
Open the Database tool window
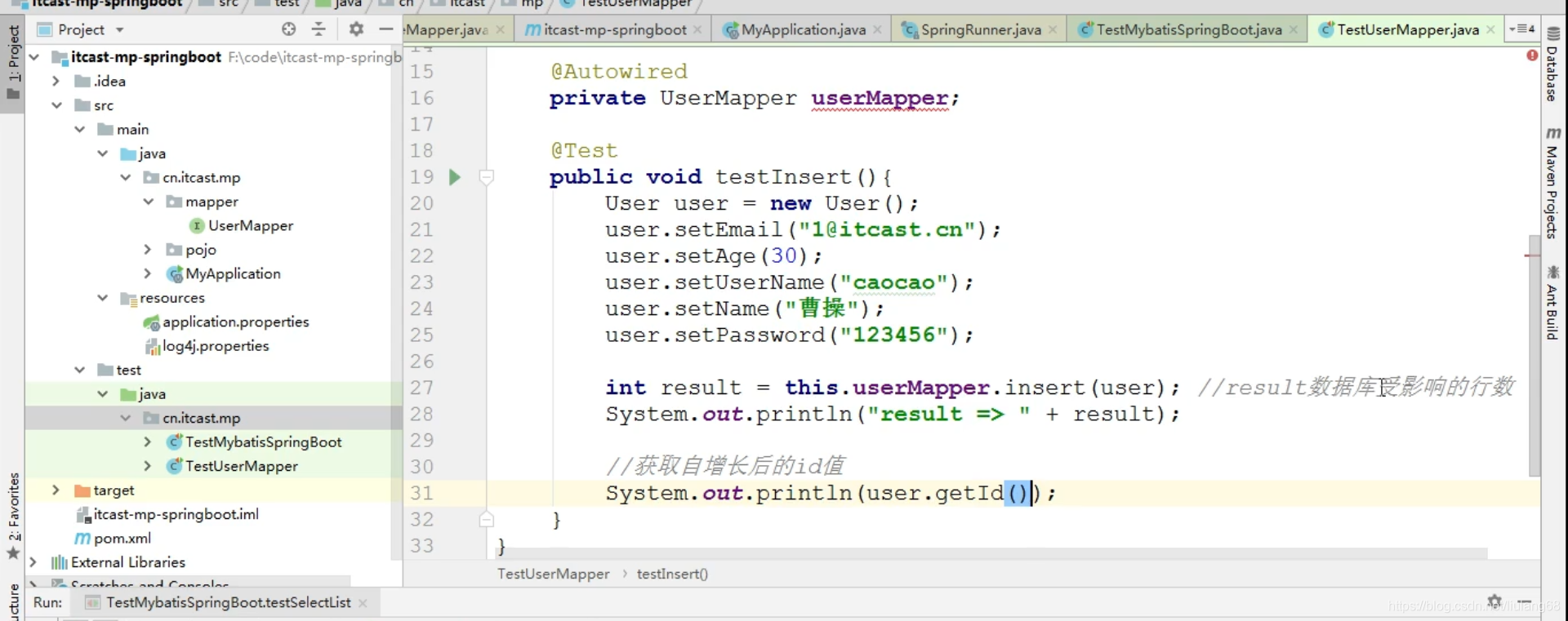[x=1552, y=64]
